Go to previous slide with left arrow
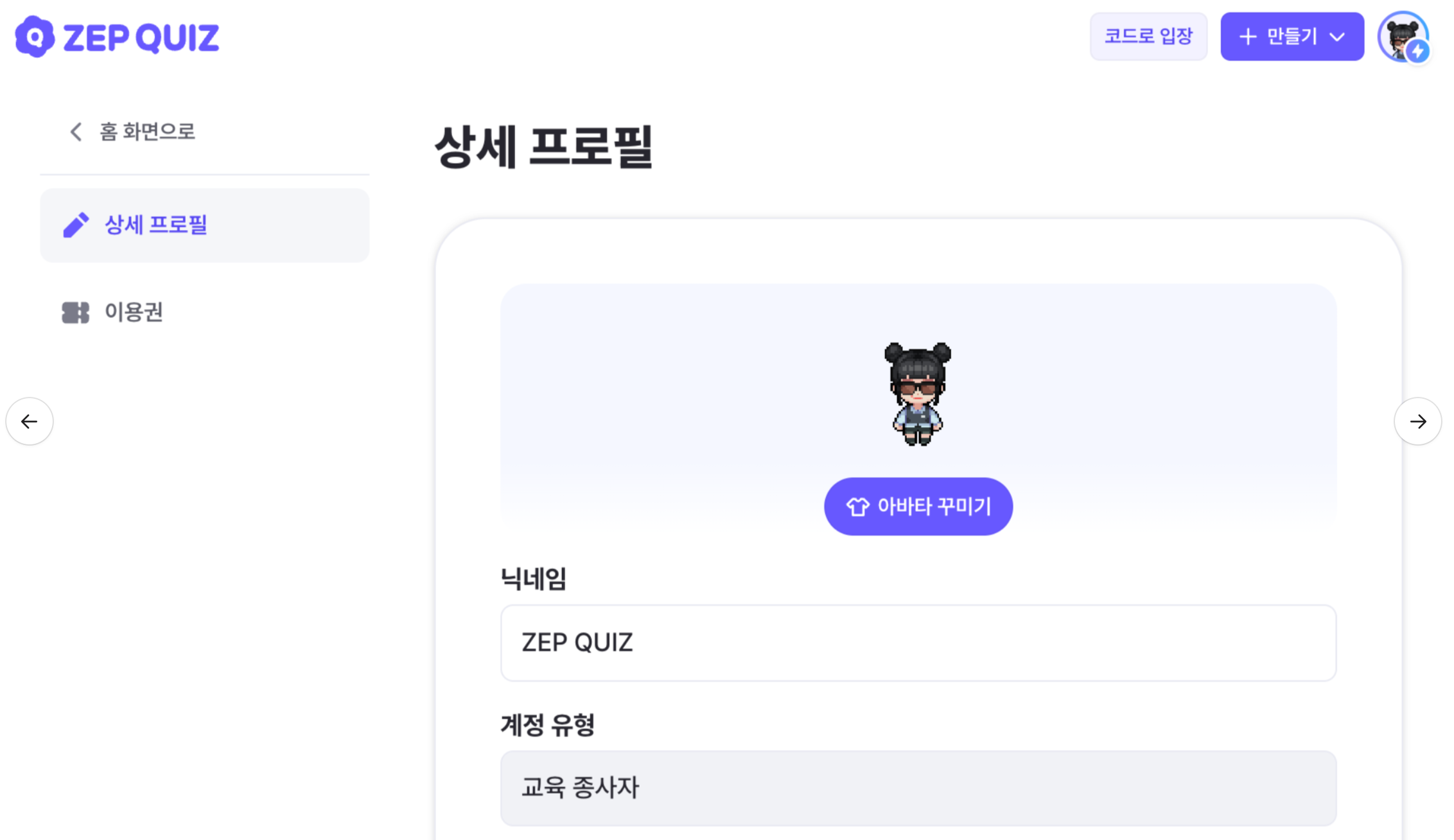1454x840 pixels. click(x=30, y=421)
